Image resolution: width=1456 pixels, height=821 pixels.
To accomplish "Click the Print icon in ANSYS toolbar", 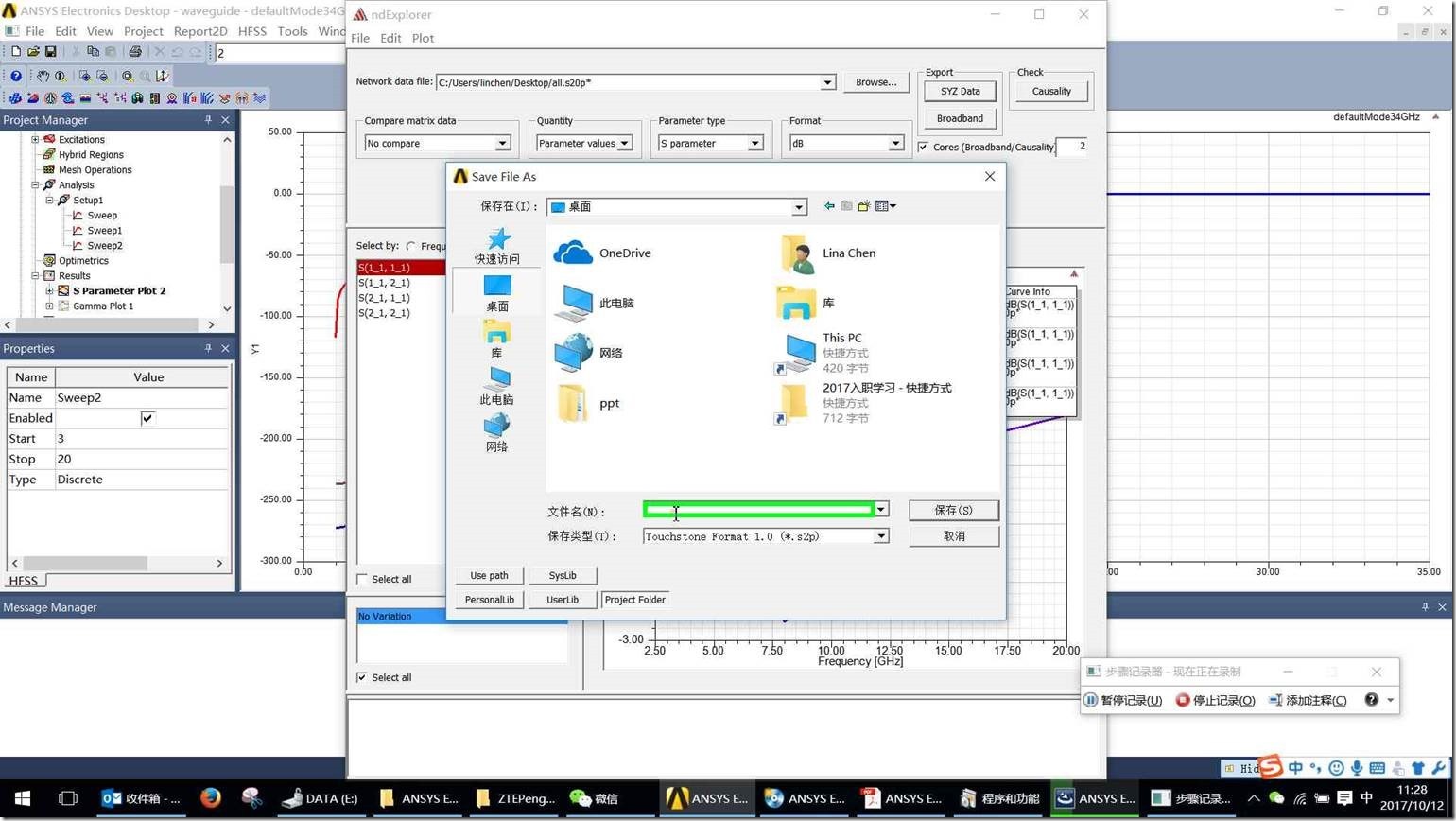I will tap(134, 52).
